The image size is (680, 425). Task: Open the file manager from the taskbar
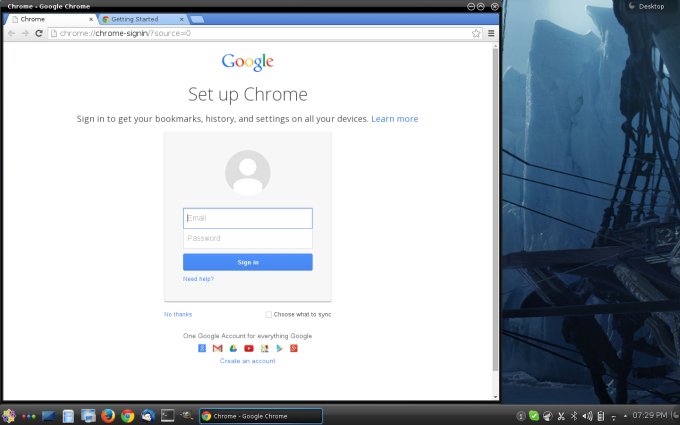68,416
